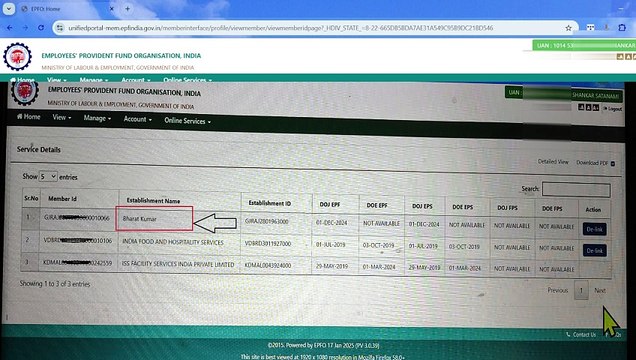Viewport: 636px width, 360px height.
Task: Click establishment ID VDBRD3011927000
Action: point(268,244)
